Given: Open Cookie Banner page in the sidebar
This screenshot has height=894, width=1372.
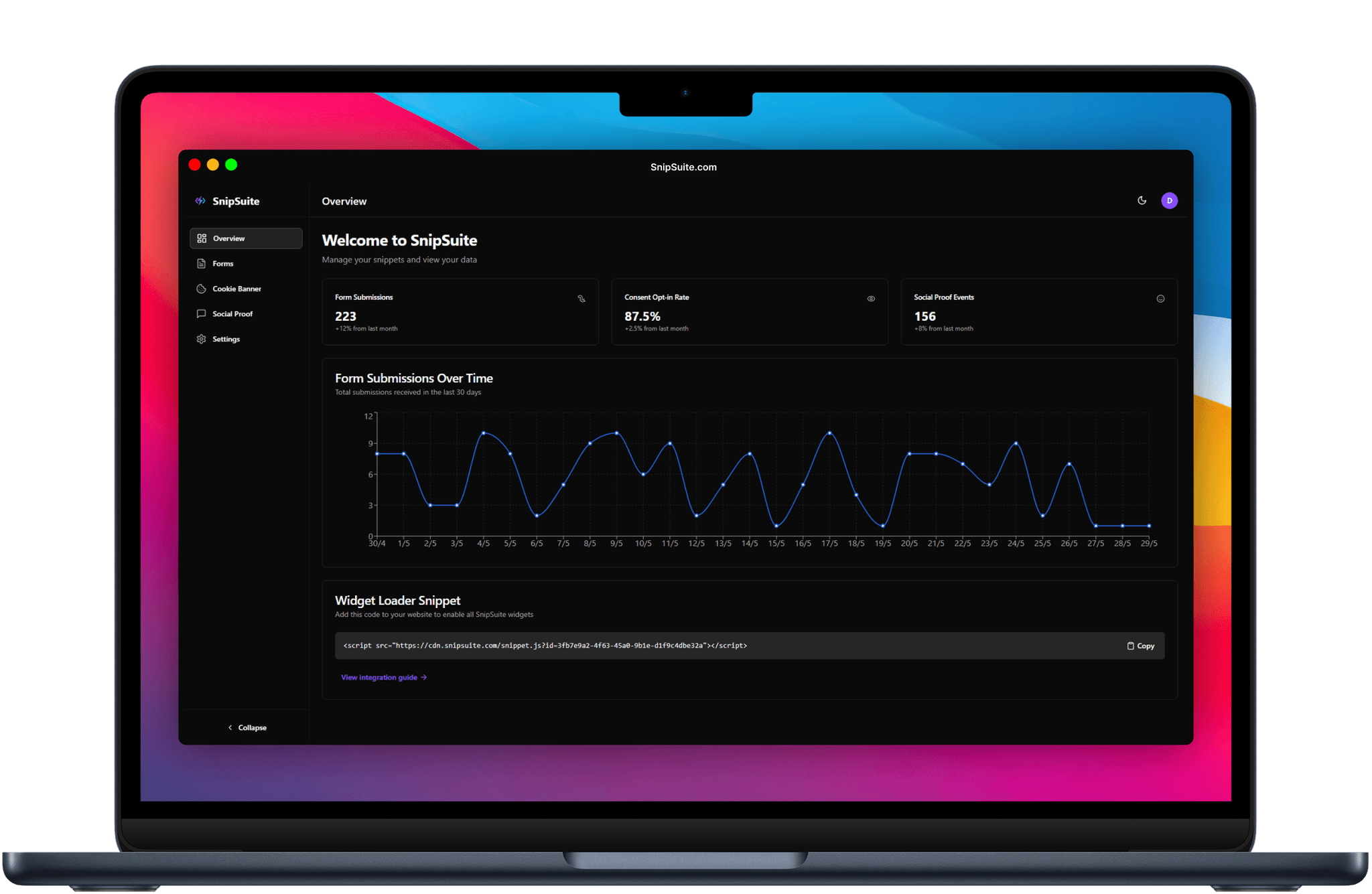Looking at the screenshot, I should pos(246,289).
